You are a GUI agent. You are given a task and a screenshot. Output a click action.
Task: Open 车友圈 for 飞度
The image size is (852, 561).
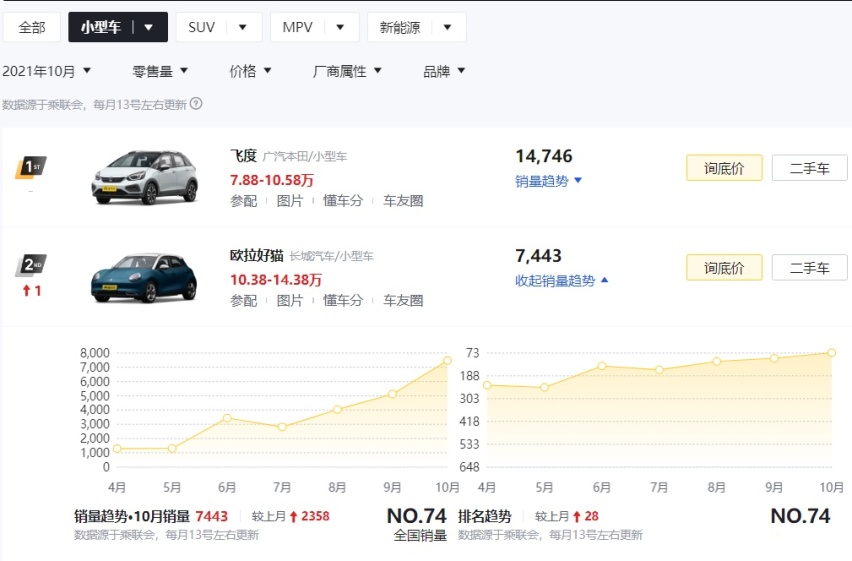tap(403, 201)
